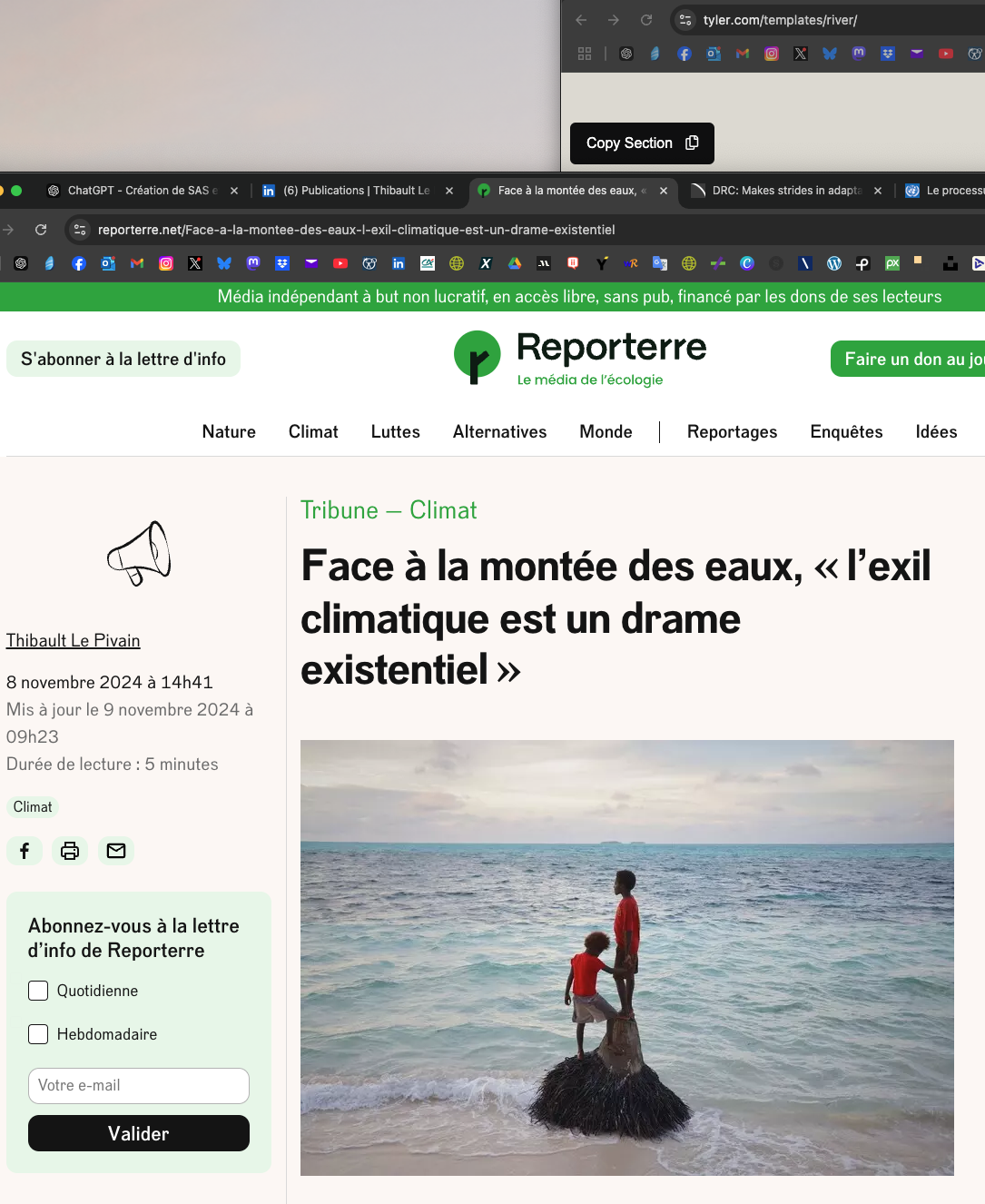Enable the Quotidienne newsletter checkbox
The image size is (985, 1204).
click(x=38, y=991)
